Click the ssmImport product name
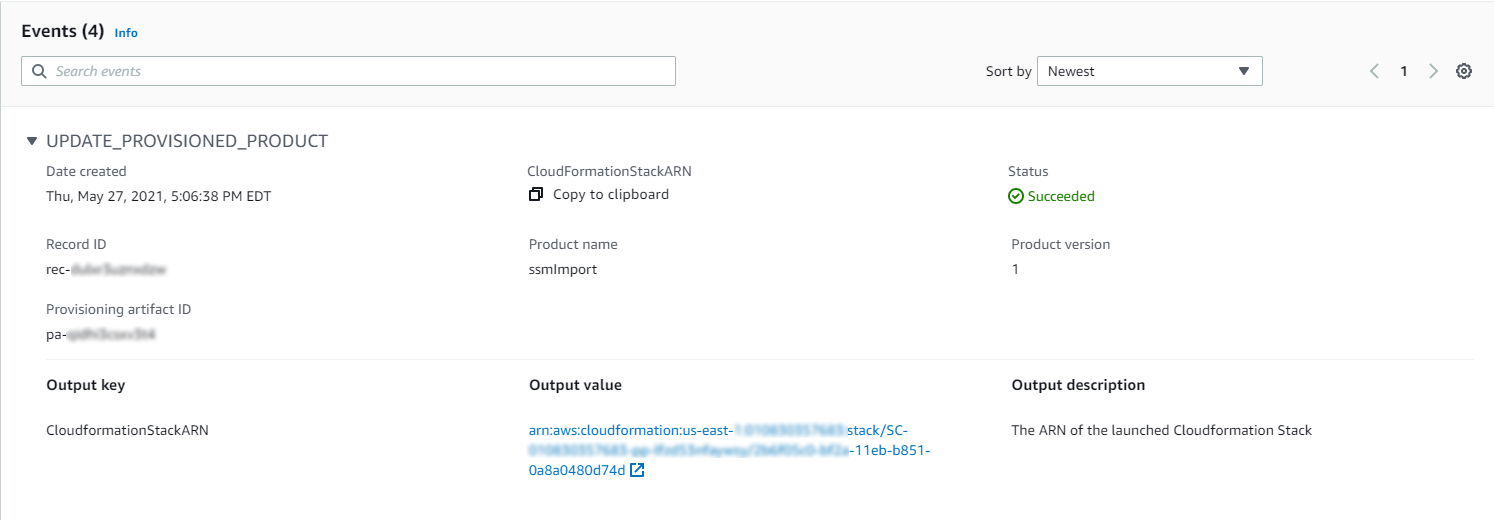The image size is (1494, 520). click(563, 269)
